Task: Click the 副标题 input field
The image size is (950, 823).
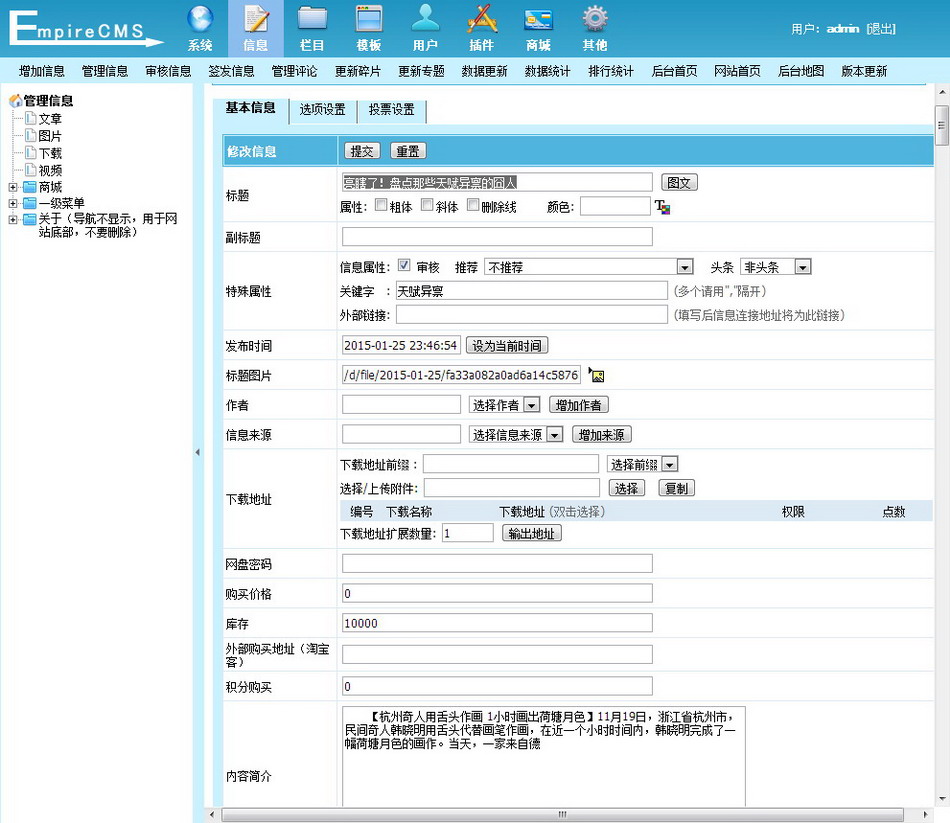Action: [x=497, y=237]
